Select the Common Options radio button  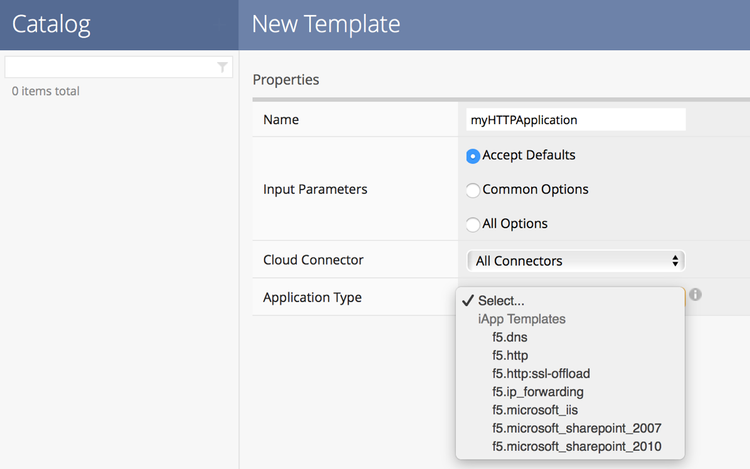click(473, 190)
